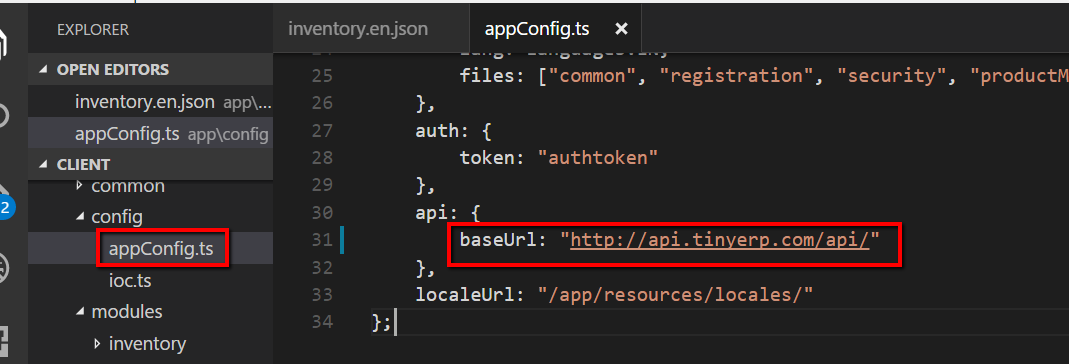Viewport: 1069px width, 364px height.
Task: Close the appConfig.ts editor tab
Action: coord(621,29)
